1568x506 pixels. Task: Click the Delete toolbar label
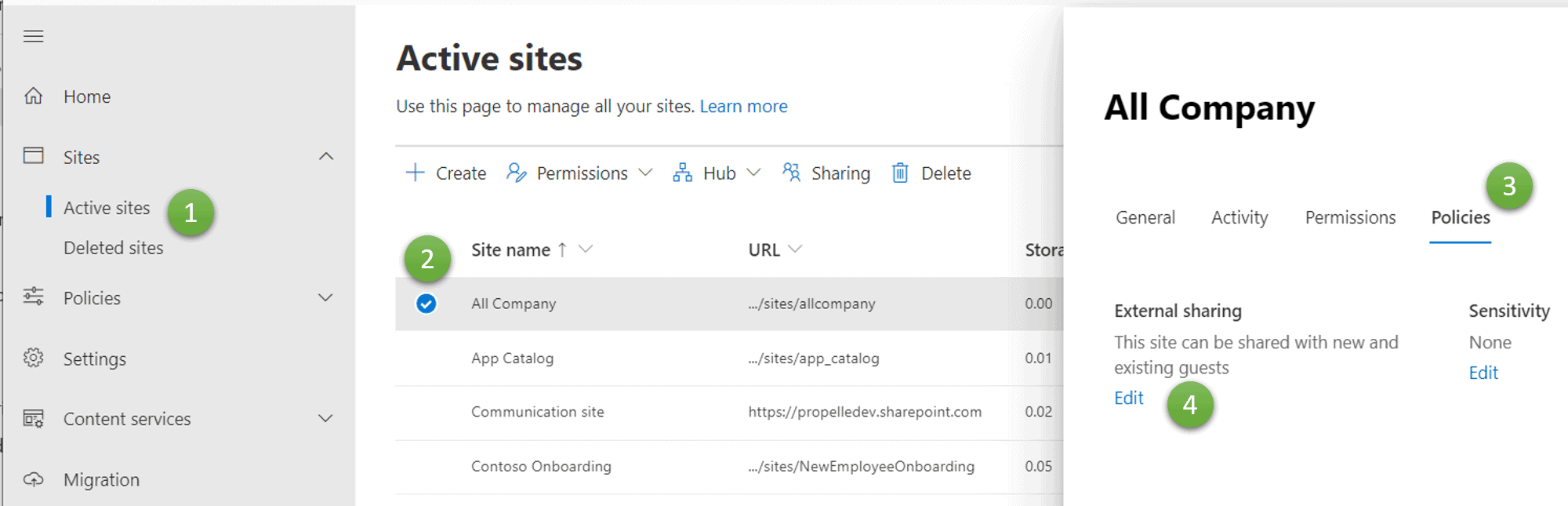click(x=946, y=173)
